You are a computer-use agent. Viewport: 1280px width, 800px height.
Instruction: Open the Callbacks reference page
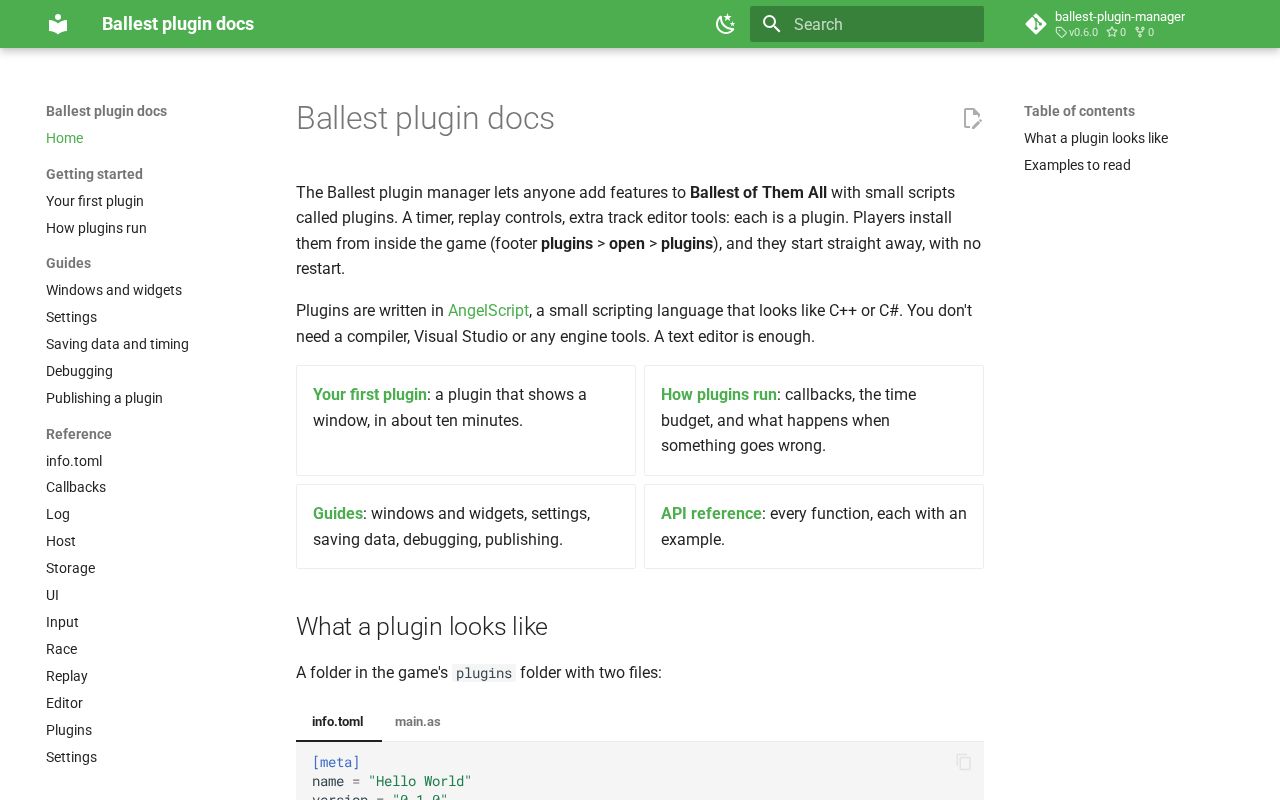[76, 487]
